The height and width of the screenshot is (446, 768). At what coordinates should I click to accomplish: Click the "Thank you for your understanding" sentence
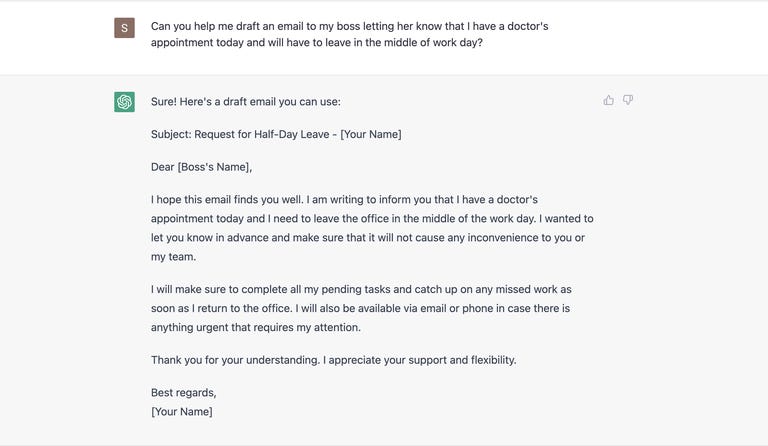(235, 360)
